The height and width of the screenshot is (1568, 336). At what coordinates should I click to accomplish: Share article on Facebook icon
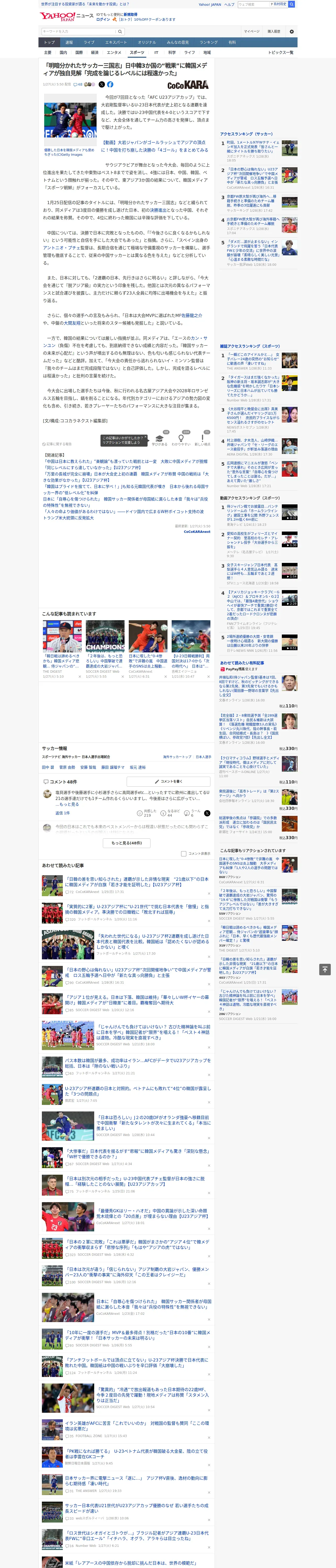(x=110, y=85)
